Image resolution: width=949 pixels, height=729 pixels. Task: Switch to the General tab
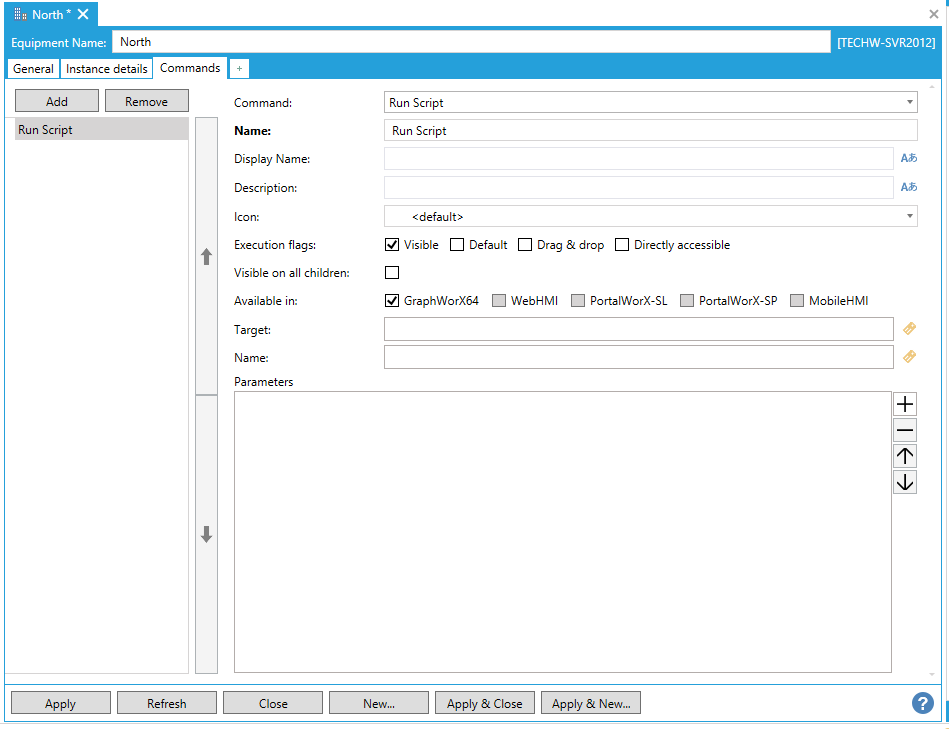[33, 69]
